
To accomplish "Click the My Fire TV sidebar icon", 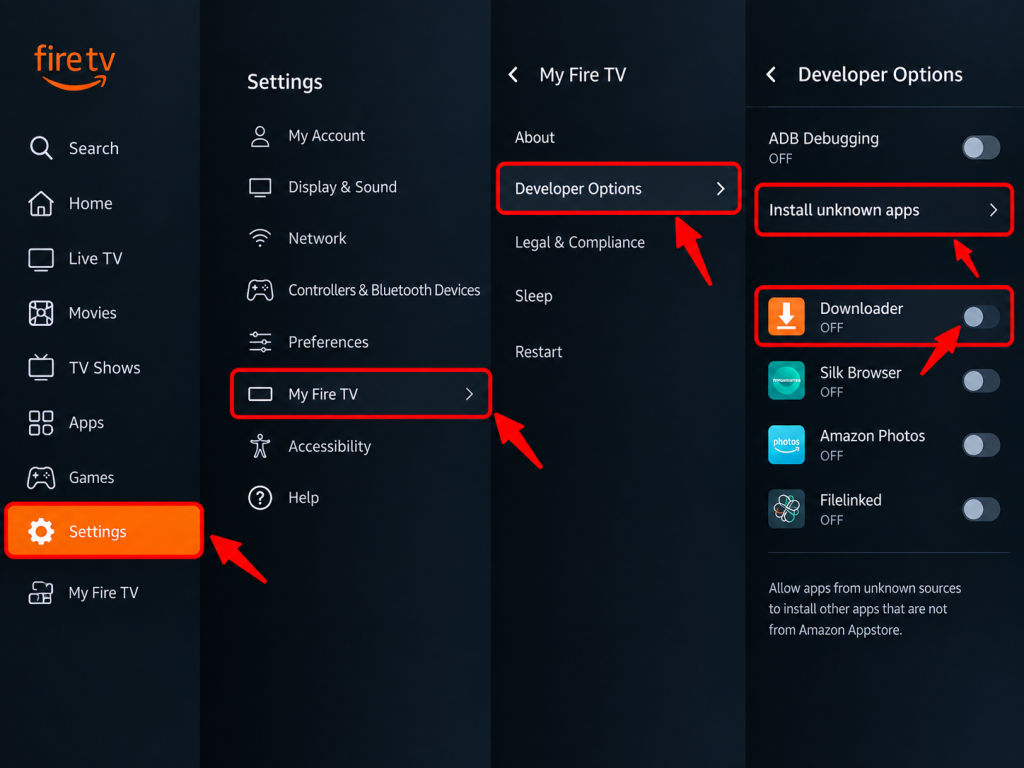I will click(x=40, y=592).
